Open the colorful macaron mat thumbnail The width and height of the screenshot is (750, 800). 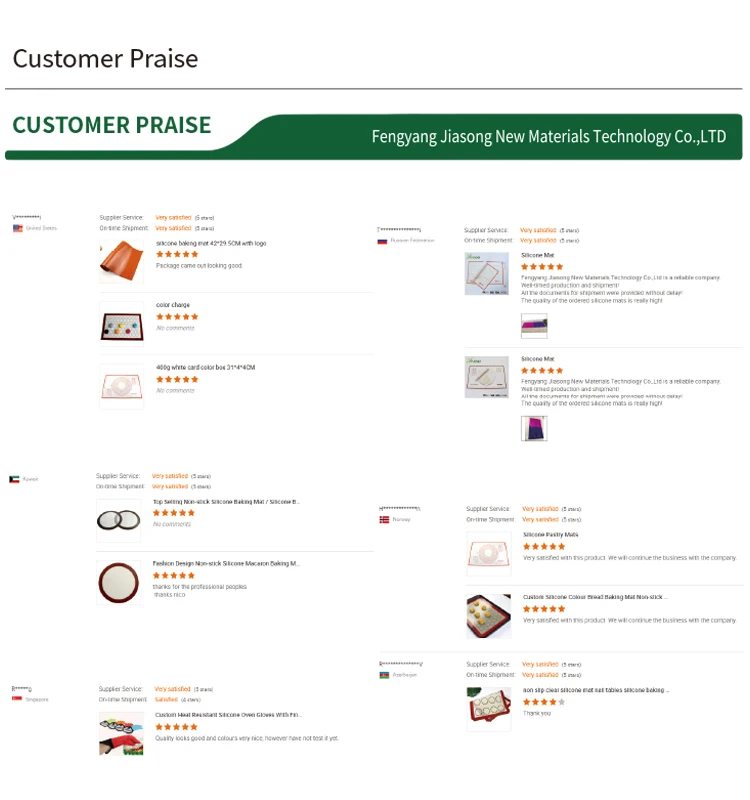(121, 324)
